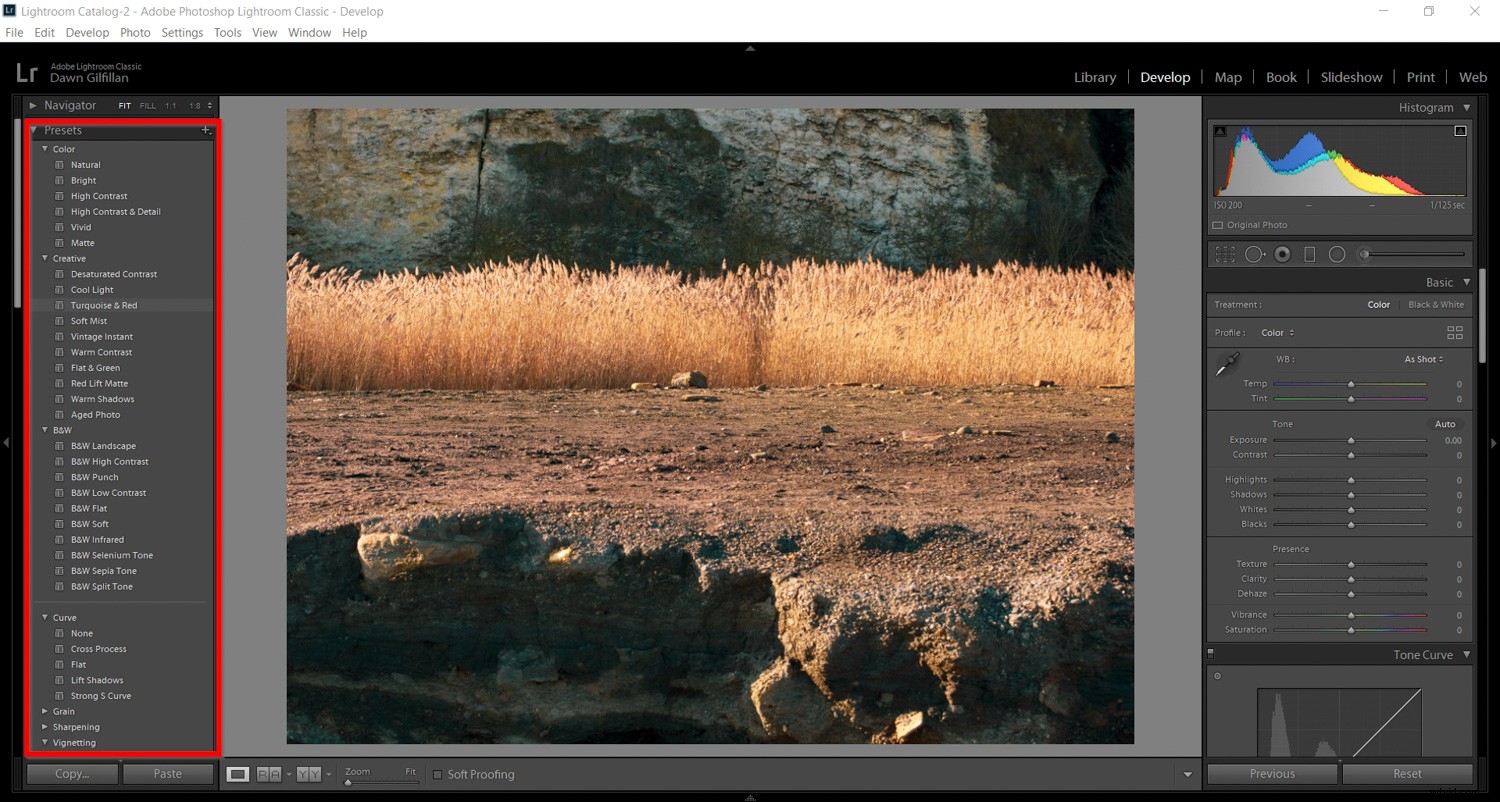
Task: Switch to Black & White treatment
Action: 1436,304
